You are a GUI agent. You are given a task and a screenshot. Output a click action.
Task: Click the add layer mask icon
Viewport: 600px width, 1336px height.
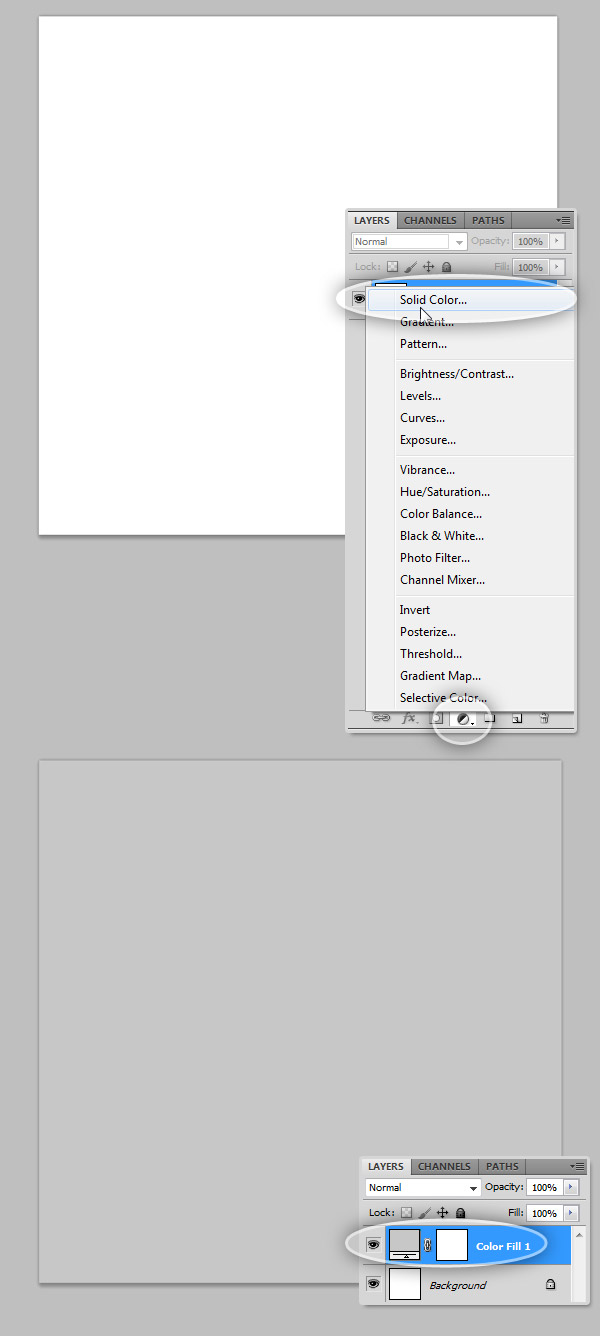tap(436, 718)
